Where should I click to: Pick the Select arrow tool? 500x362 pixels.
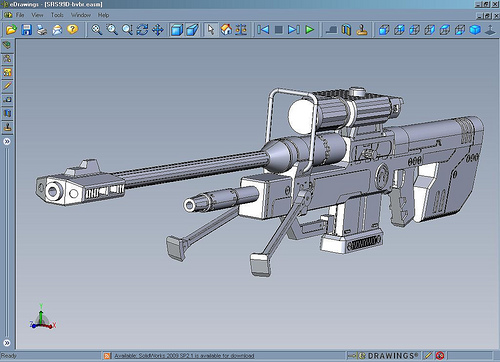(211, 30)
